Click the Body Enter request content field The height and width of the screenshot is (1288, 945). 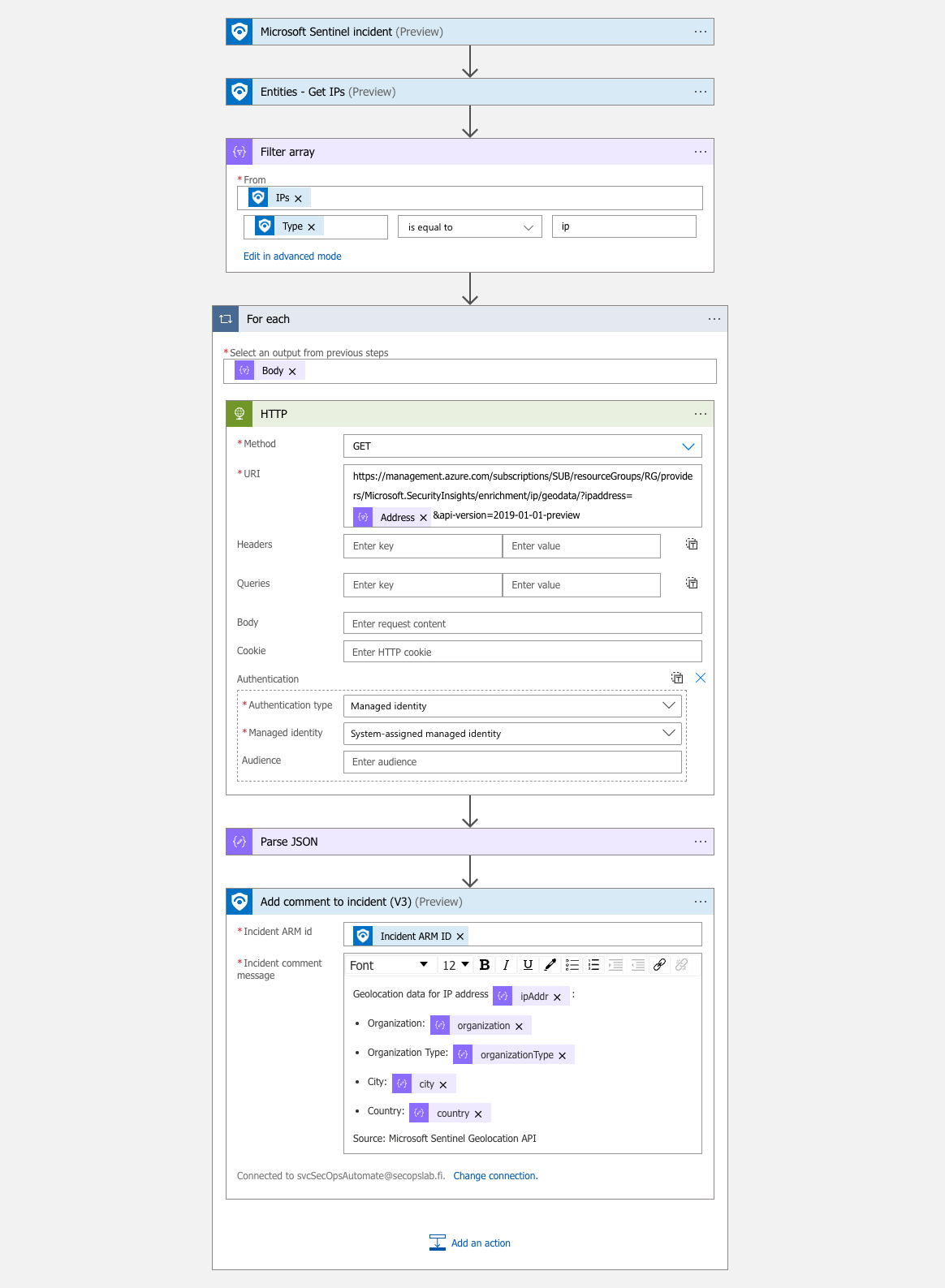tap(523, 623)
